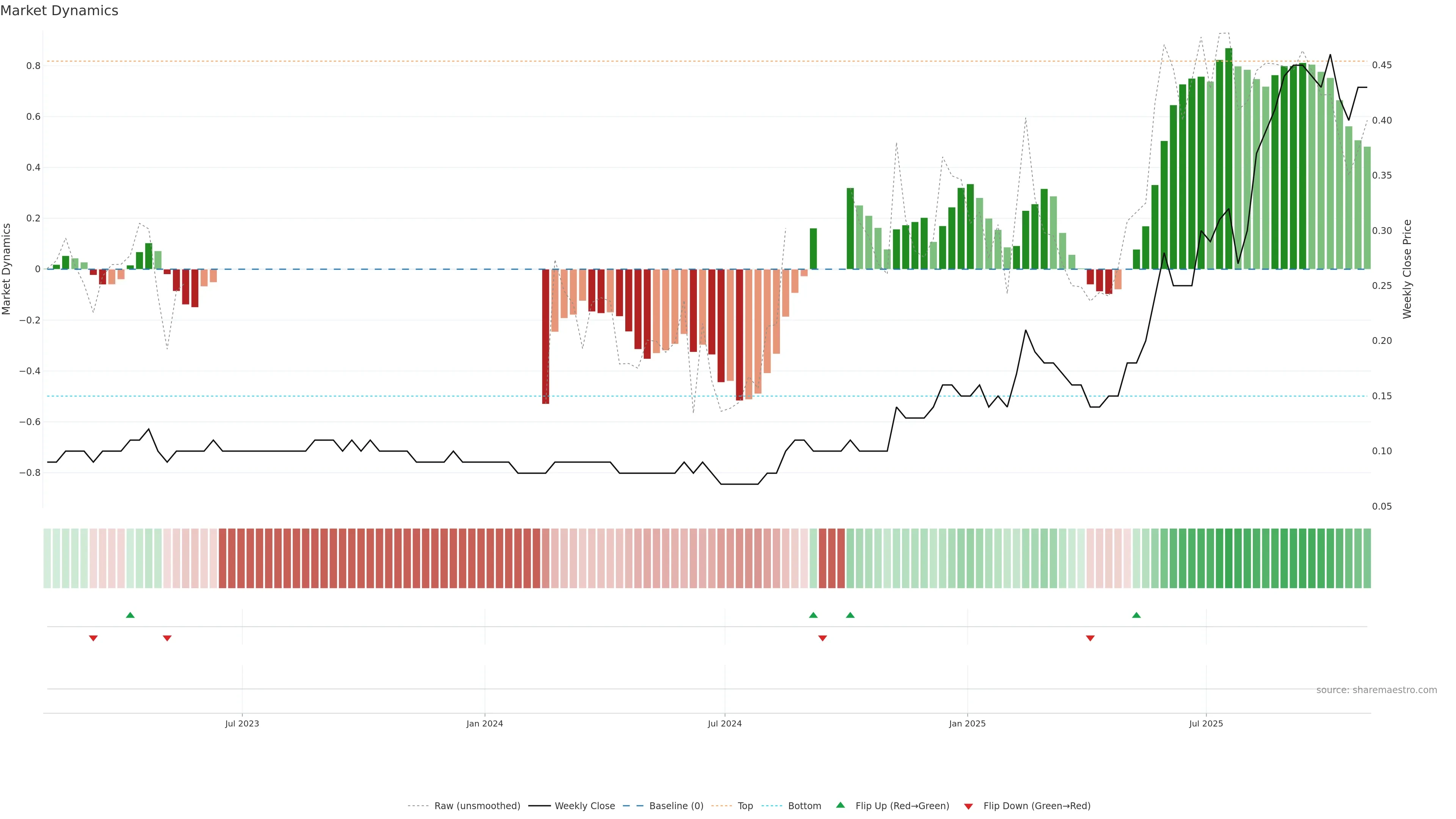
Task: Click the Jan 2024 axis label
Action: (x=485, y=723)
